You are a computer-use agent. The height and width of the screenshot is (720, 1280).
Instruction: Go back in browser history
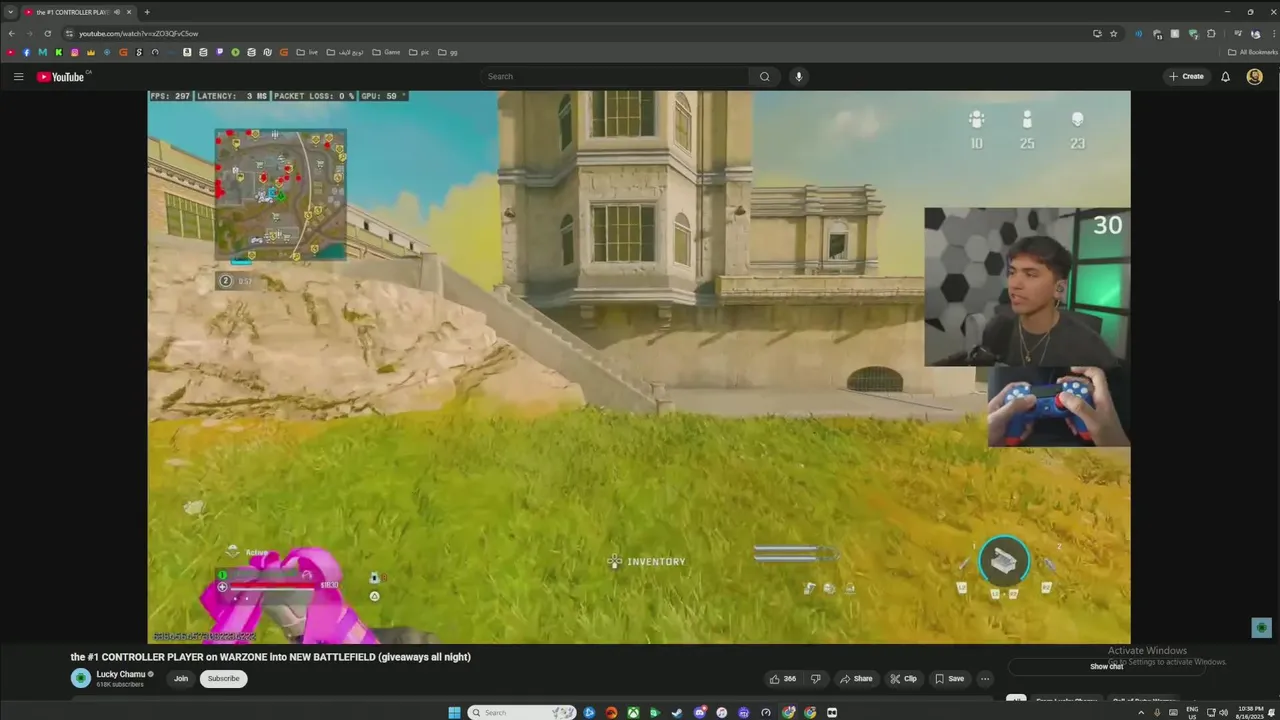click(x=12, y=33)
